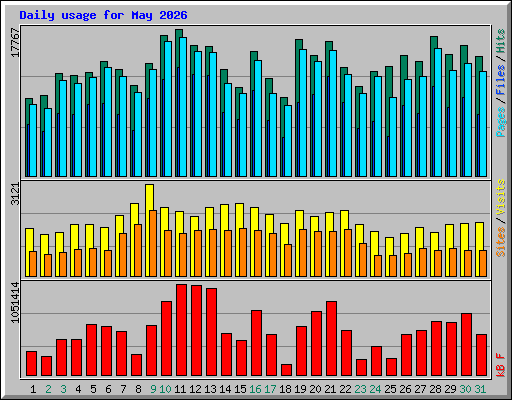Click day label 24 on the axis
This screenshot has width=512, height=400.
pos(375,389)
